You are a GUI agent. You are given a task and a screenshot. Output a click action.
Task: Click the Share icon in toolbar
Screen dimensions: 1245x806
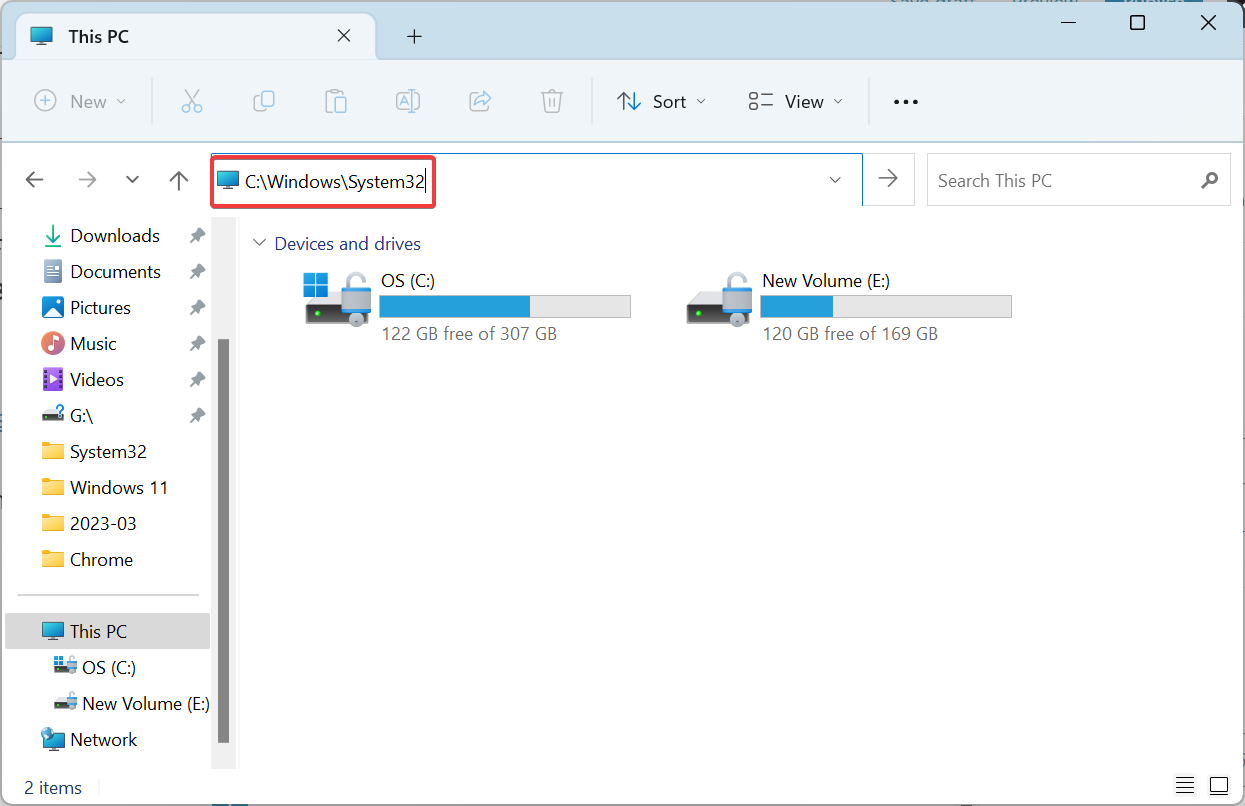(x=480, y=101)
